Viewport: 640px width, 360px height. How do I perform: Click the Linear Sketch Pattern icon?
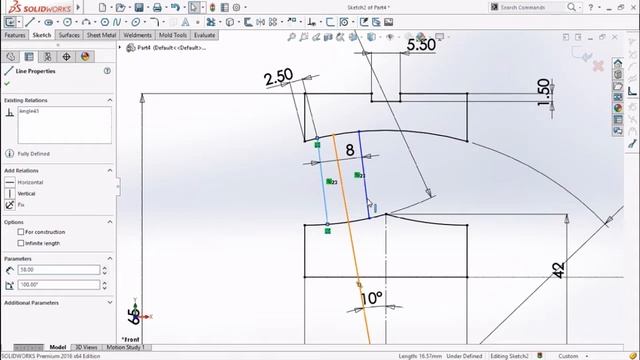click(273, 22)
